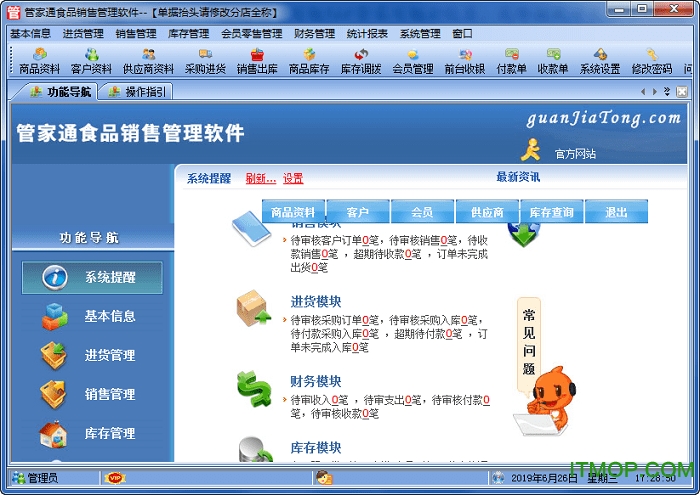Open the 库存管理 menu
Image resolution: width=700 pixels, height=495 pixels.
pyautogui.click(x=188, y=33)
